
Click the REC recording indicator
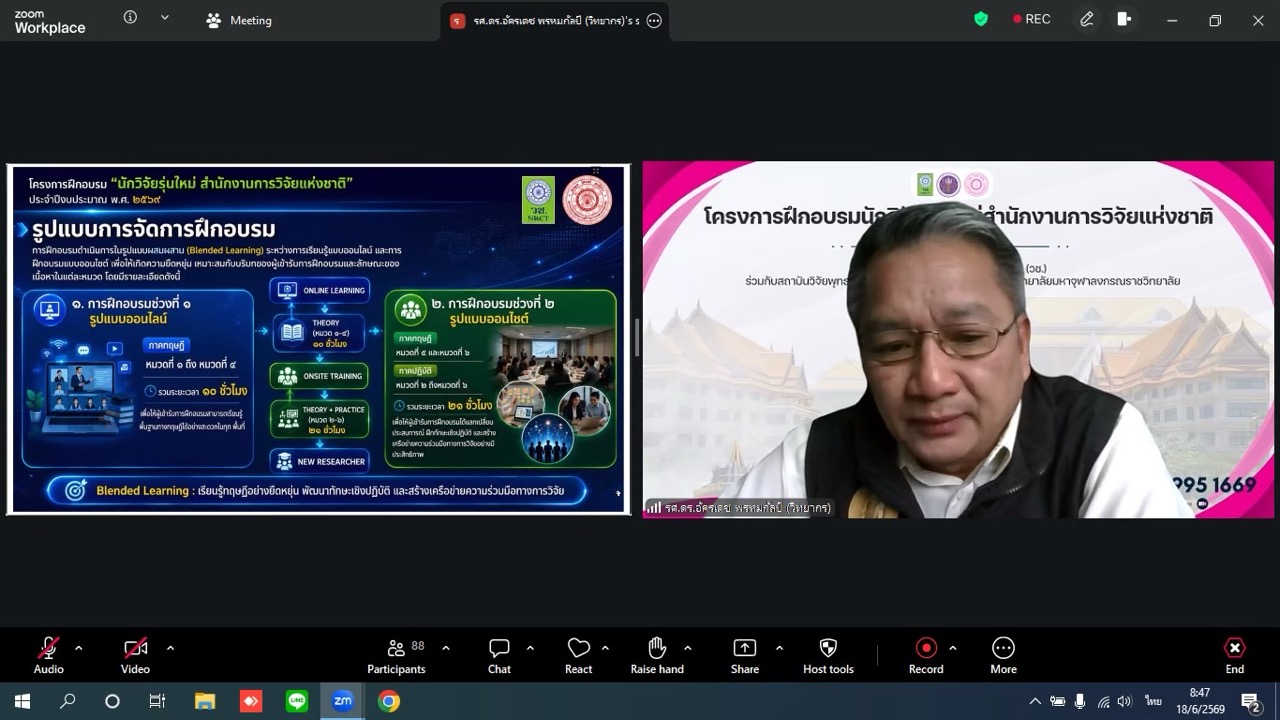click(x=1031, y=19)
